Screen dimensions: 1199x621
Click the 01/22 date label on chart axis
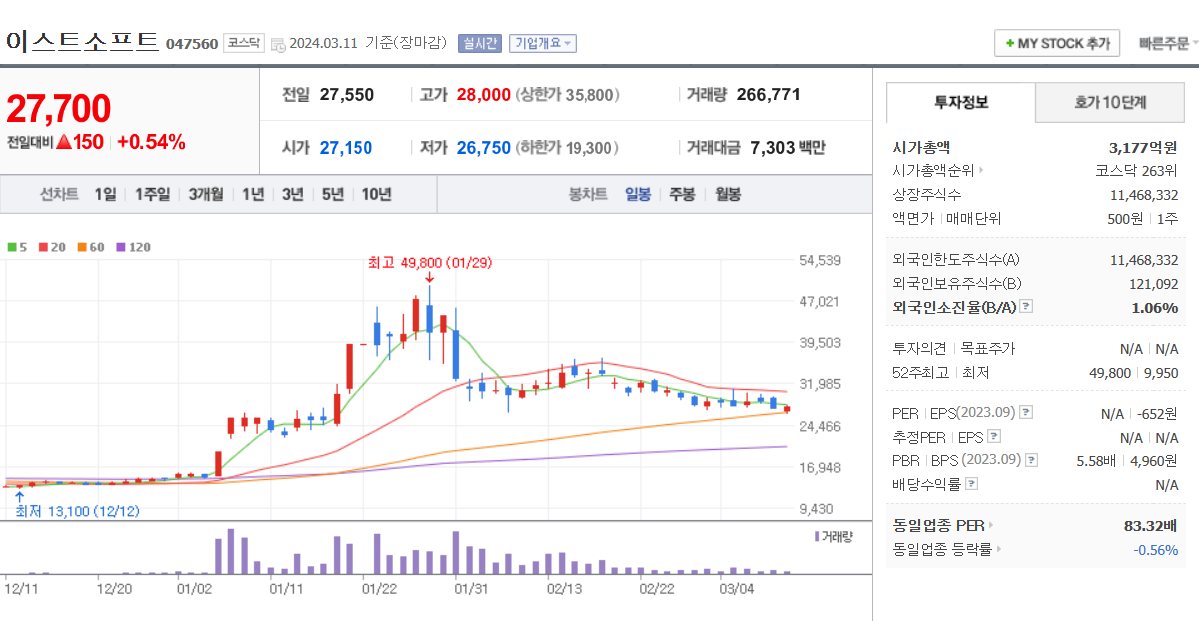coord(379,589)
